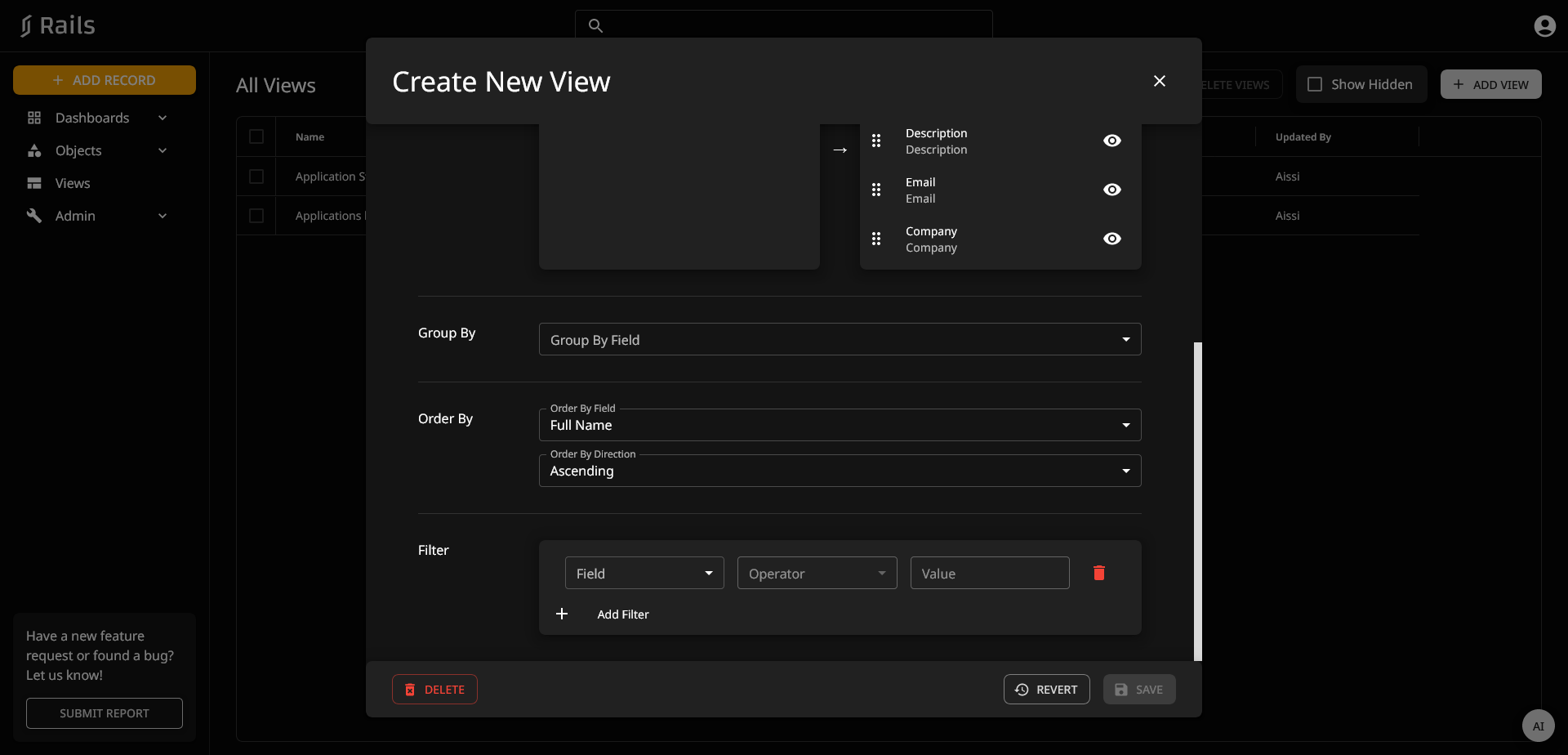
Task: Click the arrow icon between field lists
Action: tap(840, 150)
